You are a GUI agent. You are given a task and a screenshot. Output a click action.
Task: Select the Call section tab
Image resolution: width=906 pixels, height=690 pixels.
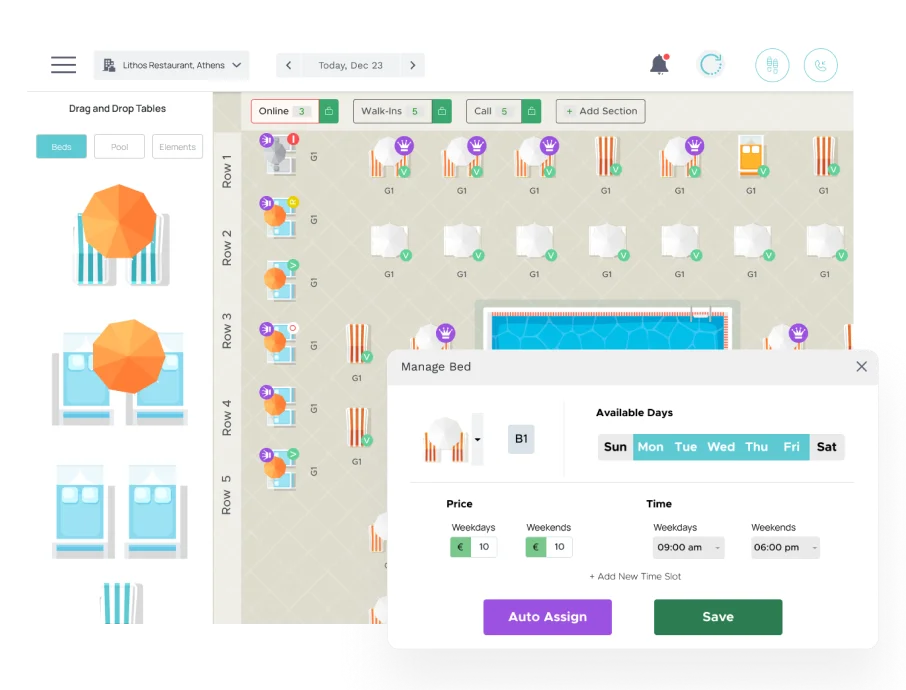coord(493,111)
